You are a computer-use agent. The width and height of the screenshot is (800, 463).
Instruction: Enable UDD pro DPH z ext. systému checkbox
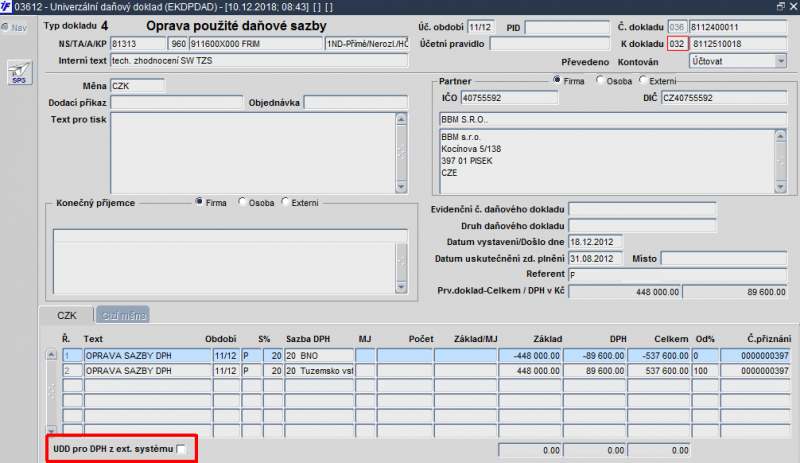click(181, 449)
